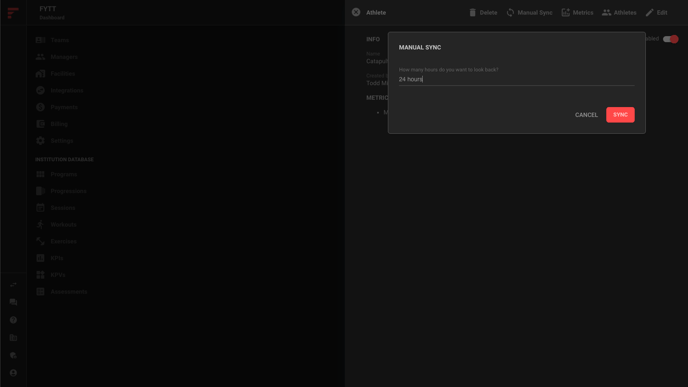The width and height of the screenshot is (688, 387).
Task: Click the KPIs icon
Action: (x=40, y=258)
